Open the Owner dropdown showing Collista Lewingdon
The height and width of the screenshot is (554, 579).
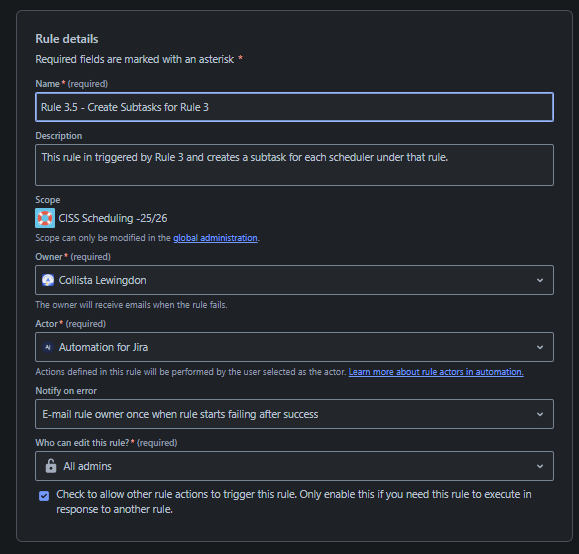click(x=294, y=280)
